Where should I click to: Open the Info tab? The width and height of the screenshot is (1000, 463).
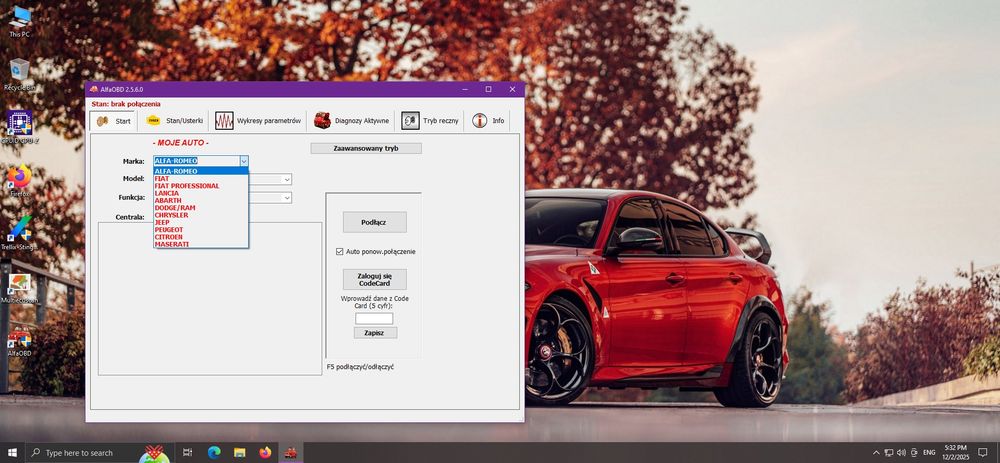[x=488, y=121]
